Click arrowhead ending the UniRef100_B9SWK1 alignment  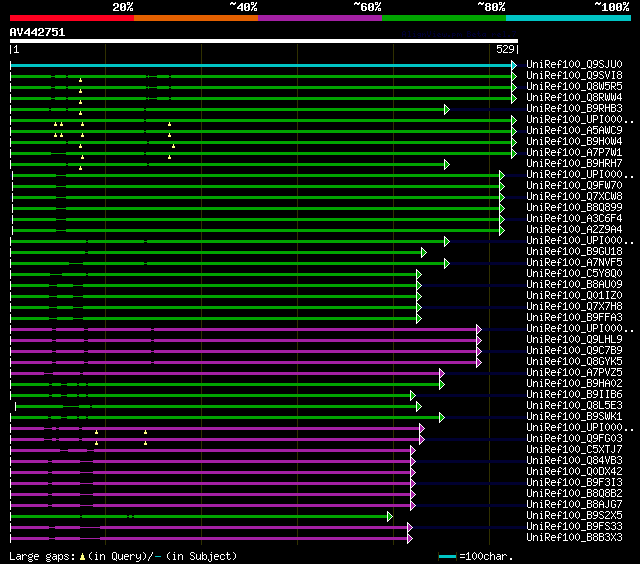click(442, 417)
